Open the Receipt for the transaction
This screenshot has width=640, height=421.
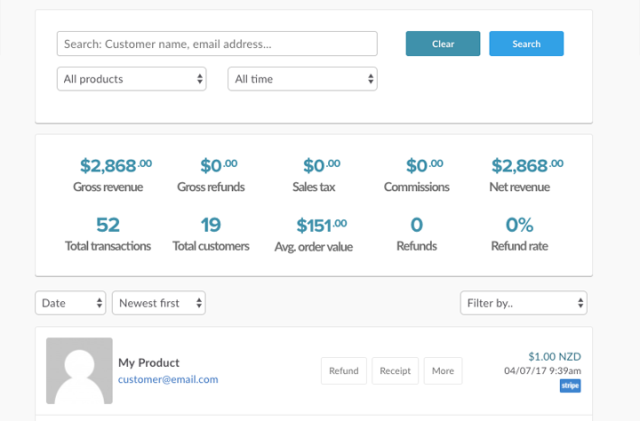[395, 371]
